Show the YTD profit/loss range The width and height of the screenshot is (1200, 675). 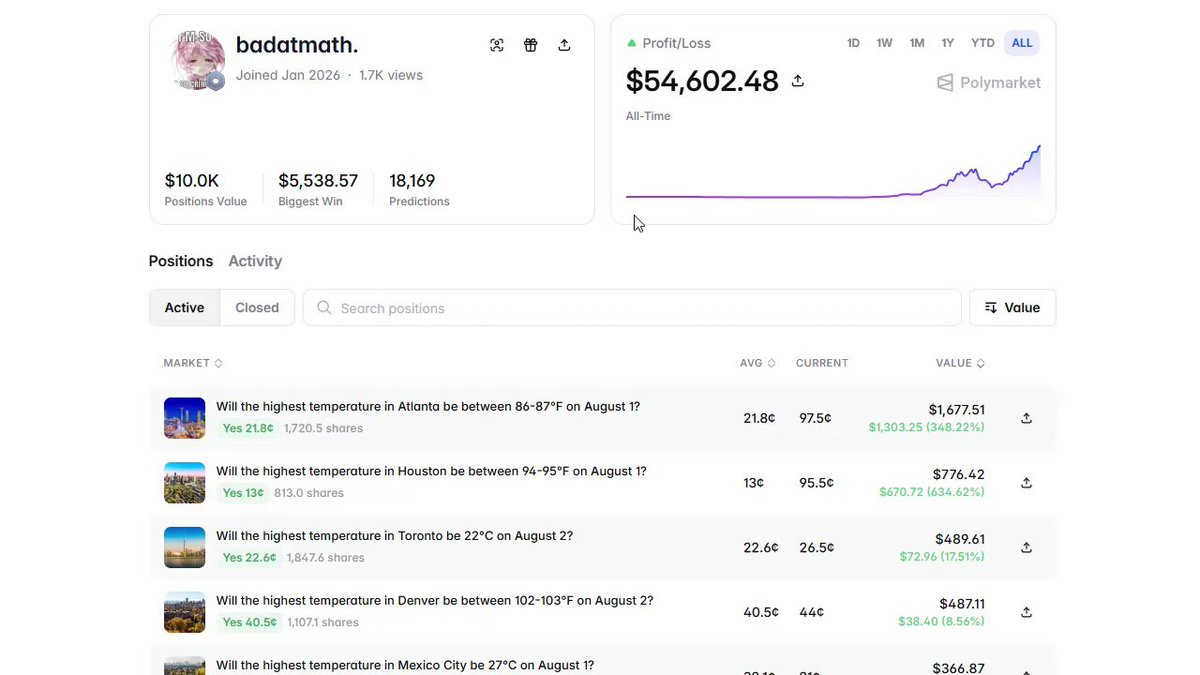pos(983,43)
